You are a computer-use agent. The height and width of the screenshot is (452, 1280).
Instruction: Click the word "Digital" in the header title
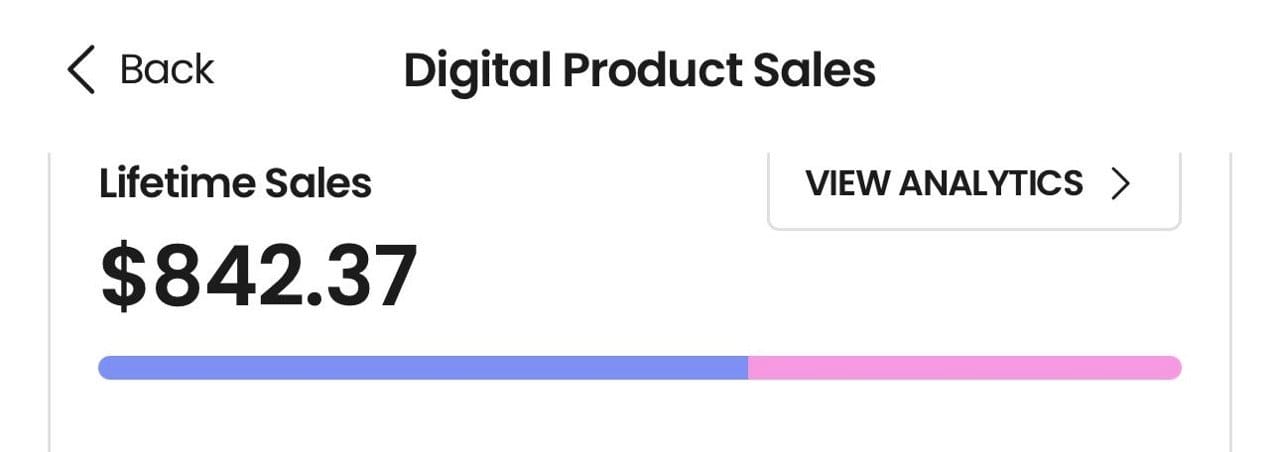click(476, 71)
